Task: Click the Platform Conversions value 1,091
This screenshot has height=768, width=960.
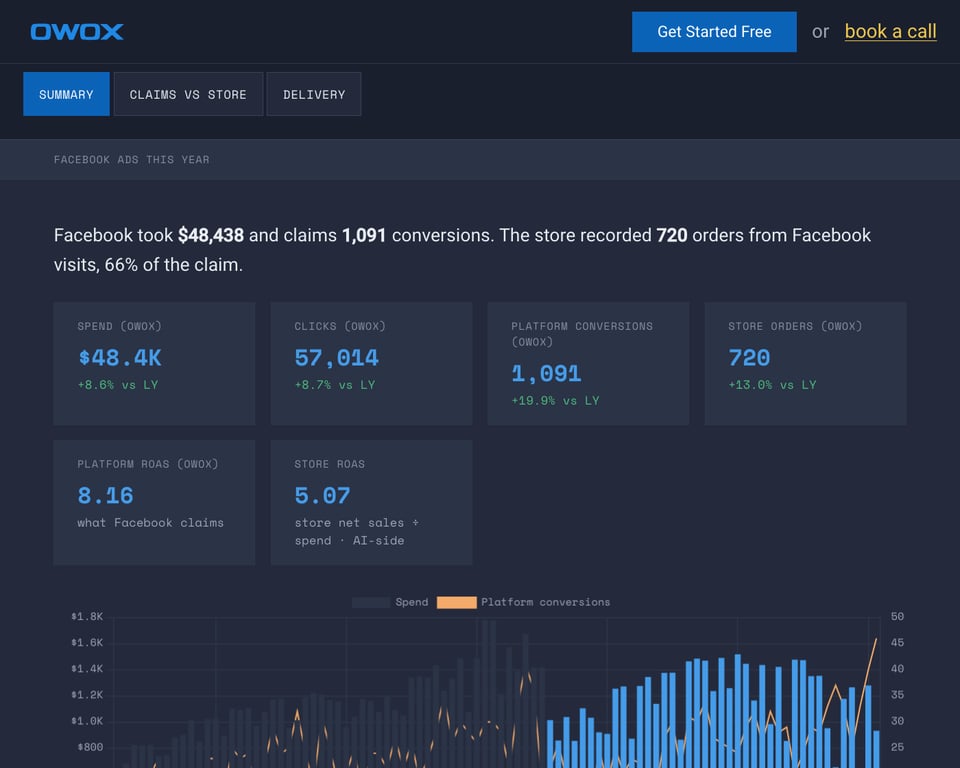Action: [546, 374]
